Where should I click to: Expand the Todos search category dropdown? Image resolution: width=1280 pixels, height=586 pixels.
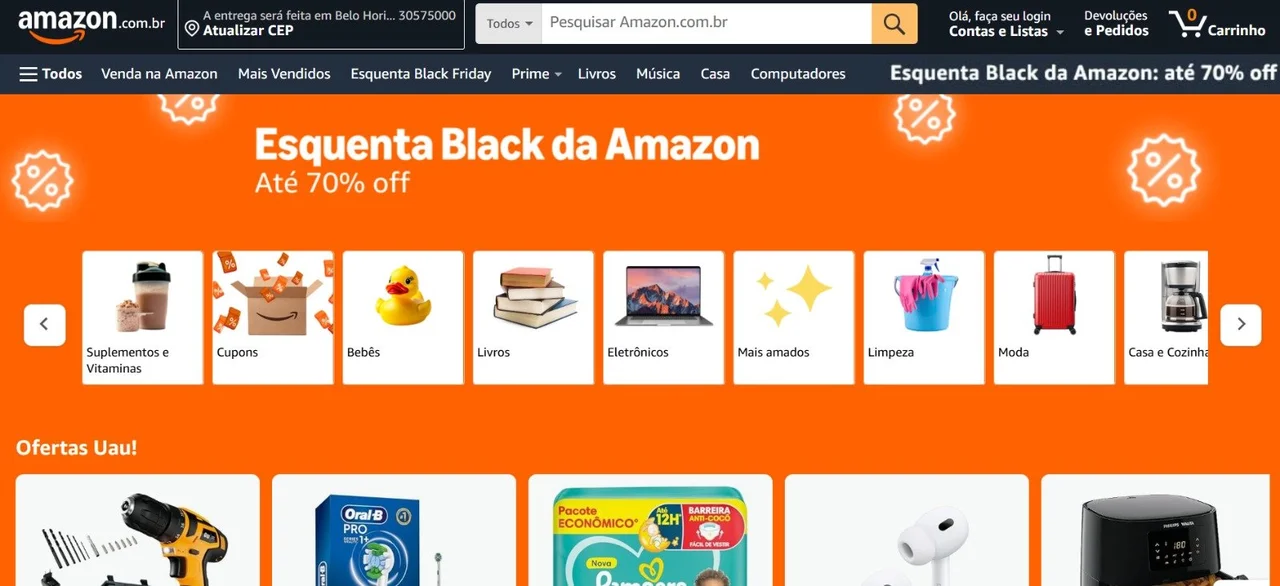[x=509, y=24]
